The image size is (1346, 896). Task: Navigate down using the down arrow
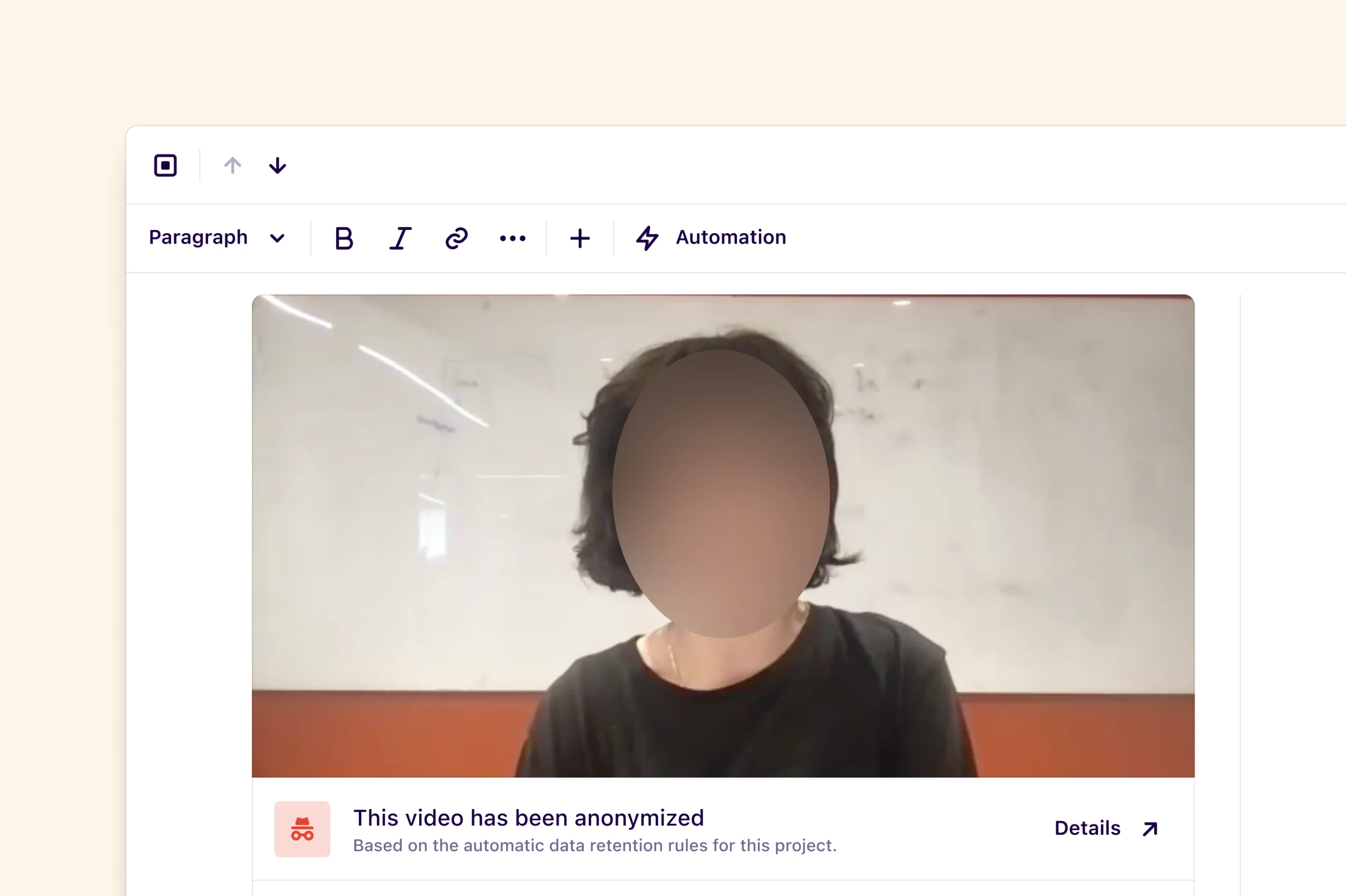(x=277, y=166)
